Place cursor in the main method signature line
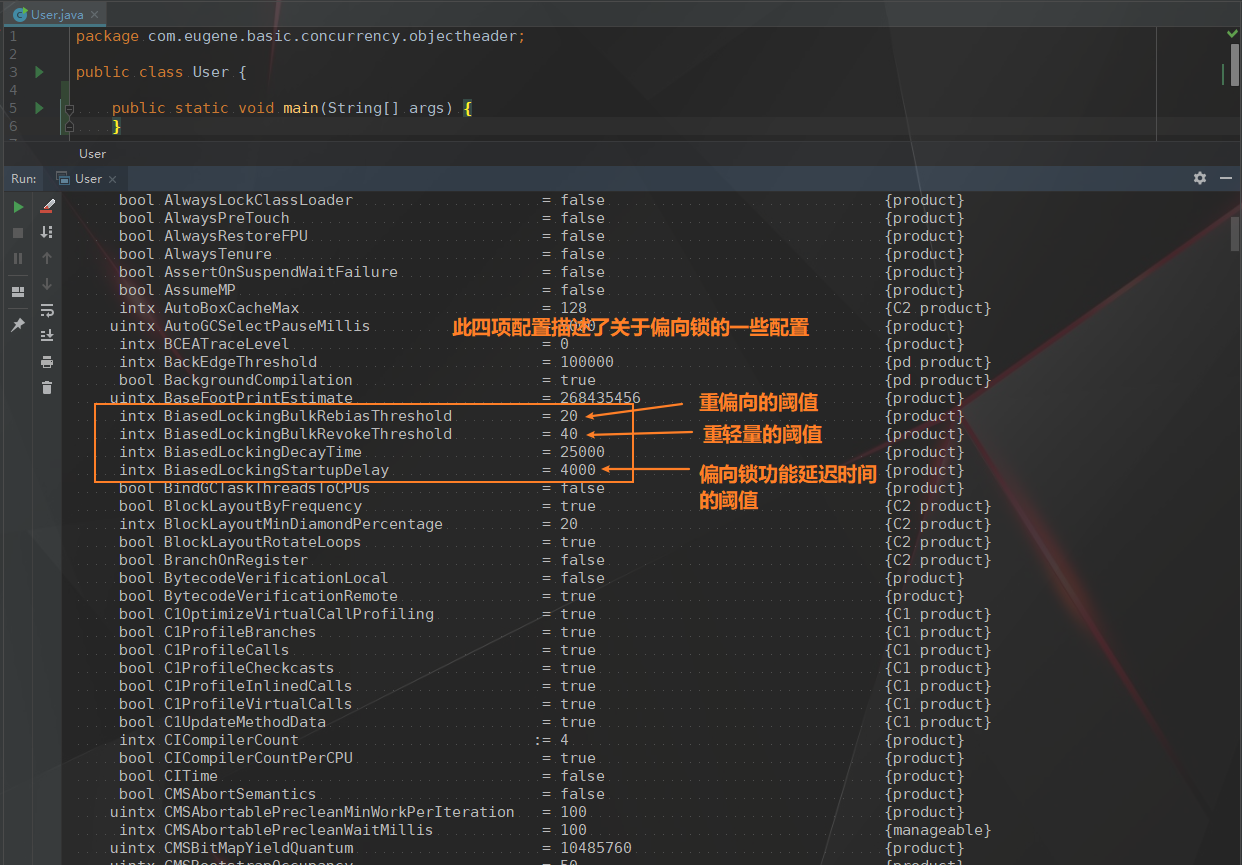This screenshot has height=865, width=1242. (292, 108)
